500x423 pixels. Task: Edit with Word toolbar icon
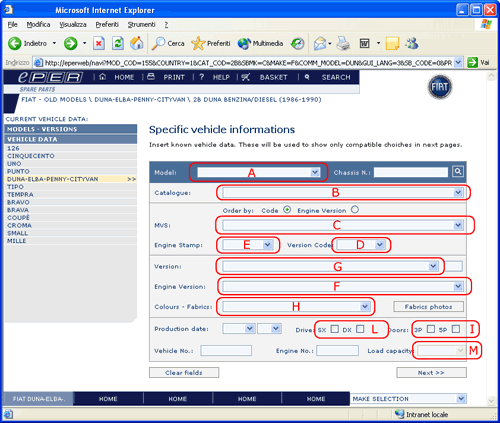[x=364, y=43]
